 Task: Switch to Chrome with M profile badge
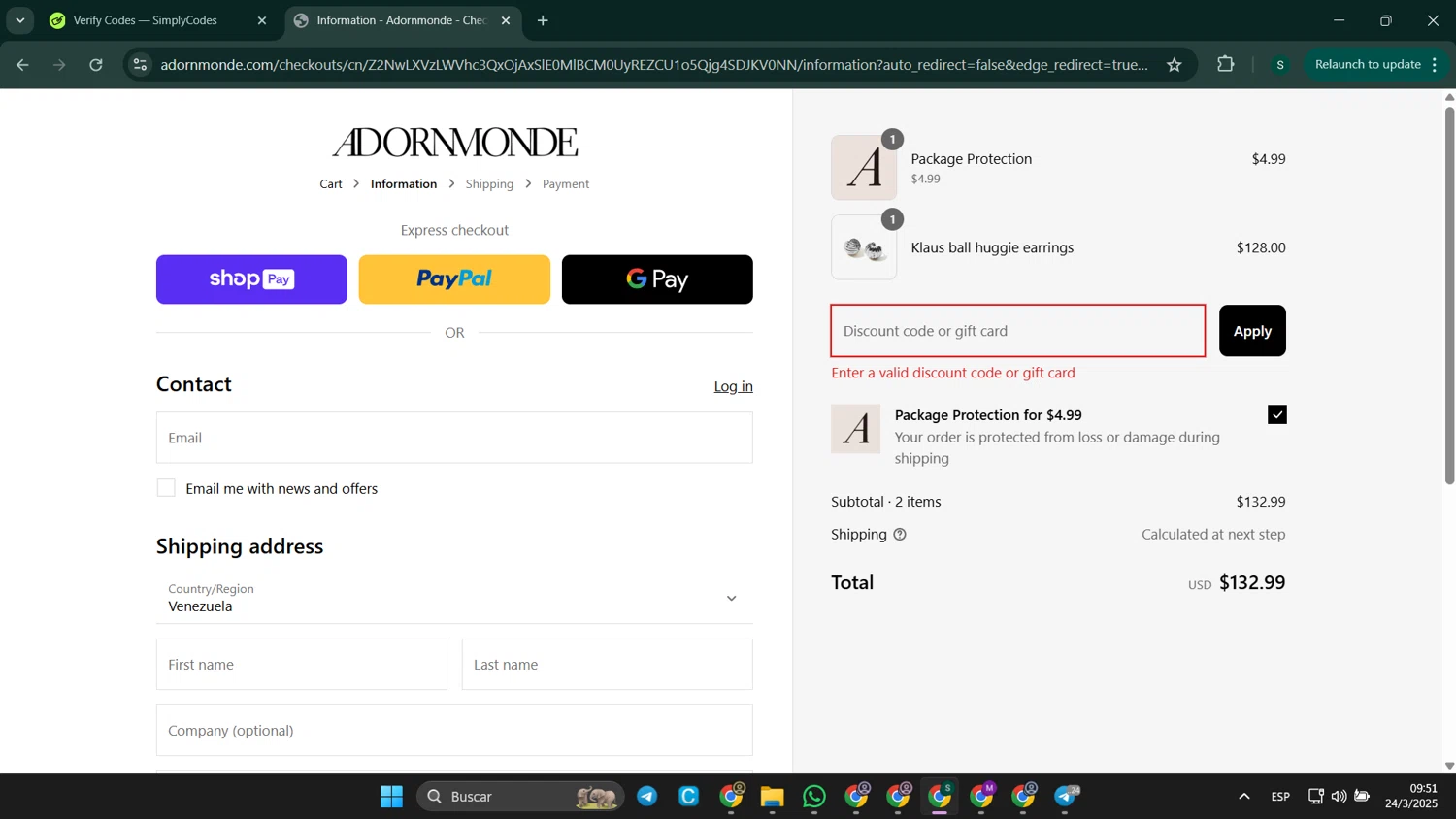pyautogui.click(x=982, y=797)
